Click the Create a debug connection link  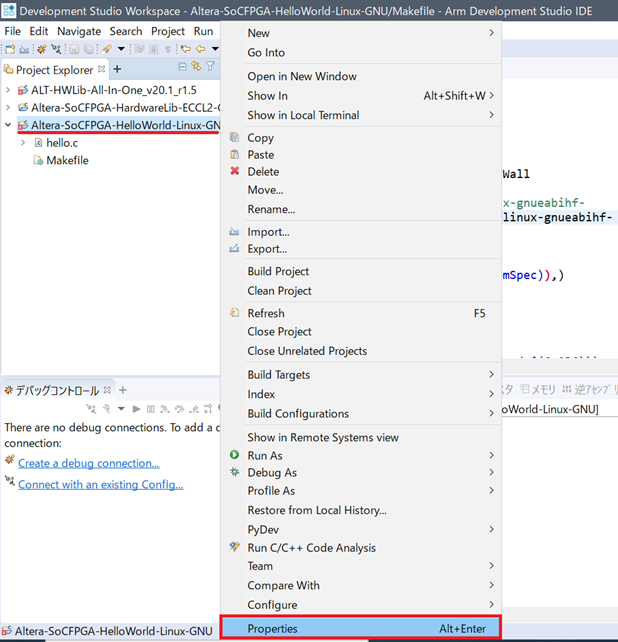point(88,463)
